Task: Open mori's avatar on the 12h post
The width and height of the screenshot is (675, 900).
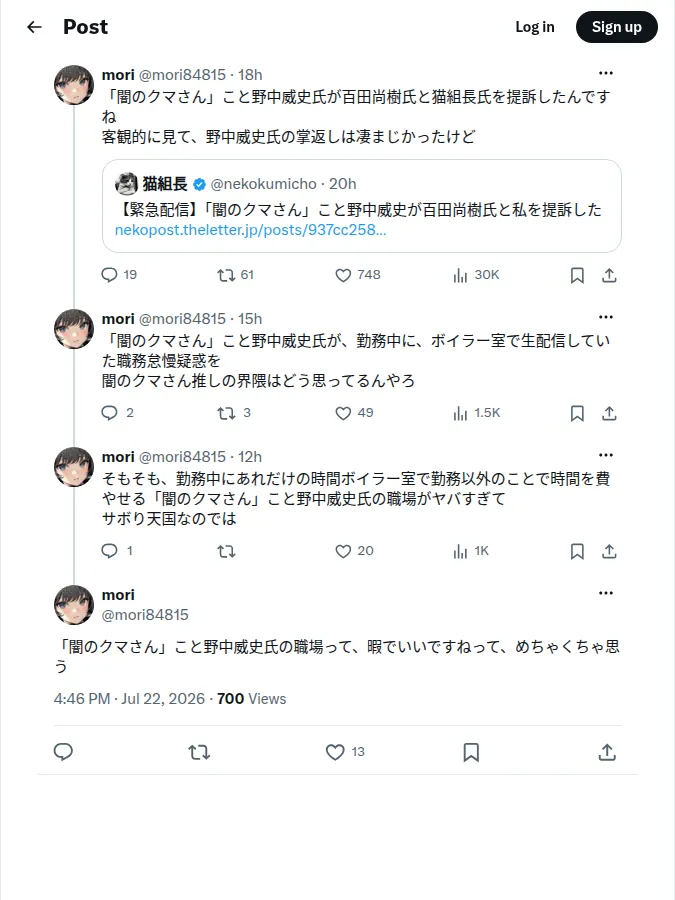Action: tap(74, 467)
